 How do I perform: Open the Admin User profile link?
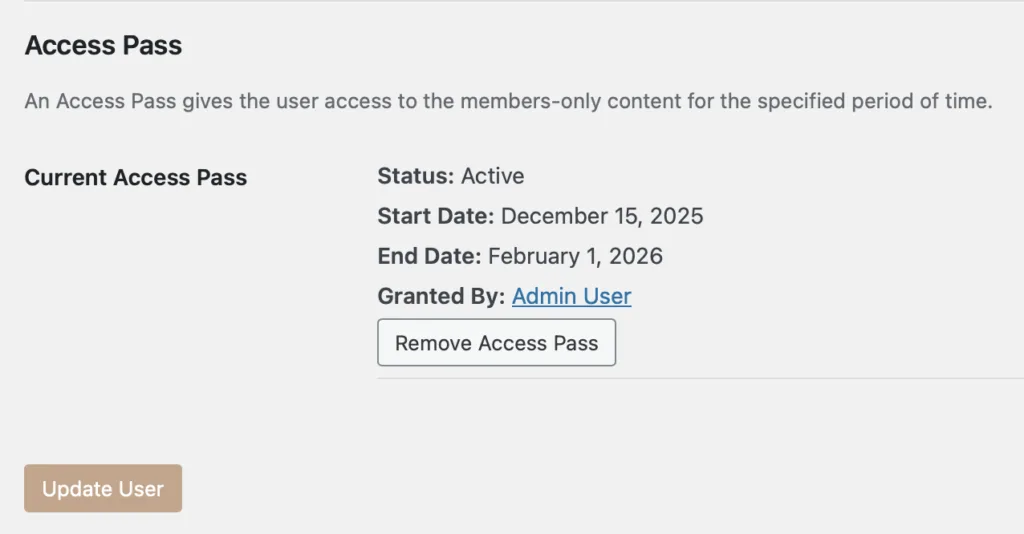(x=571, y=296)
